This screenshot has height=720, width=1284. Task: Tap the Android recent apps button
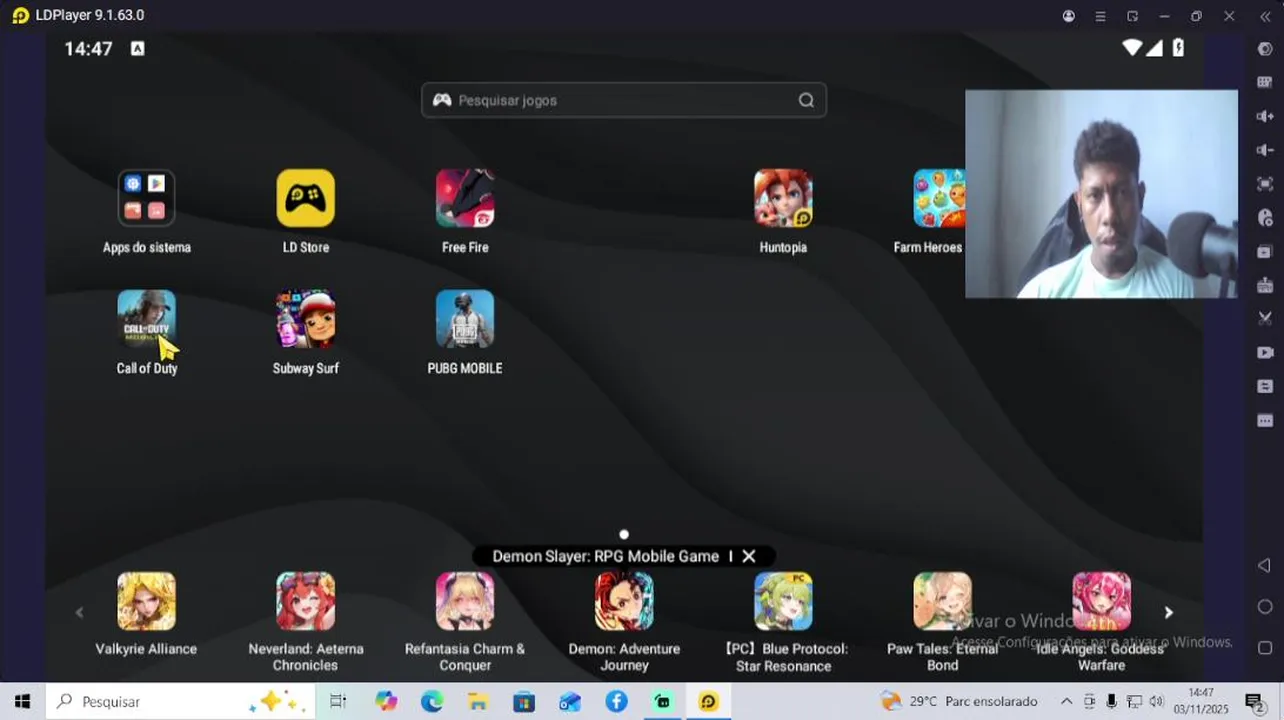pos(1264,648)
